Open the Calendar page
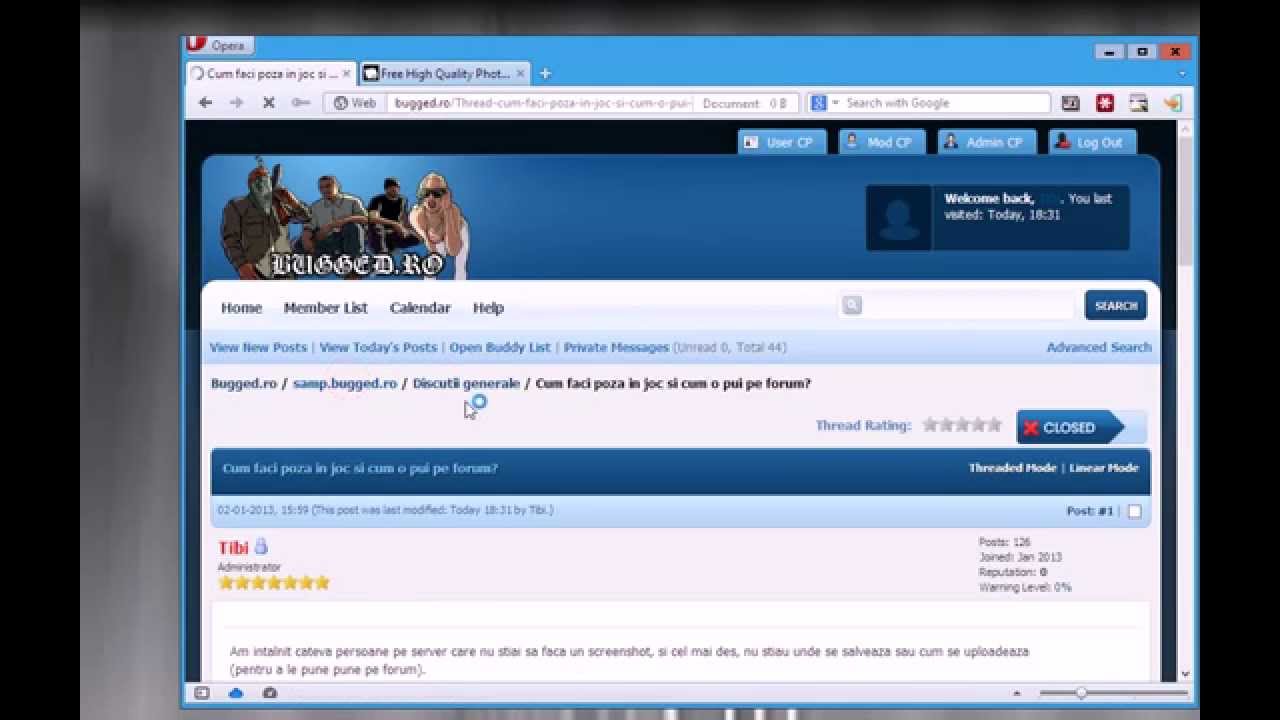1280x720 pixels. click(x=420, y=308)
